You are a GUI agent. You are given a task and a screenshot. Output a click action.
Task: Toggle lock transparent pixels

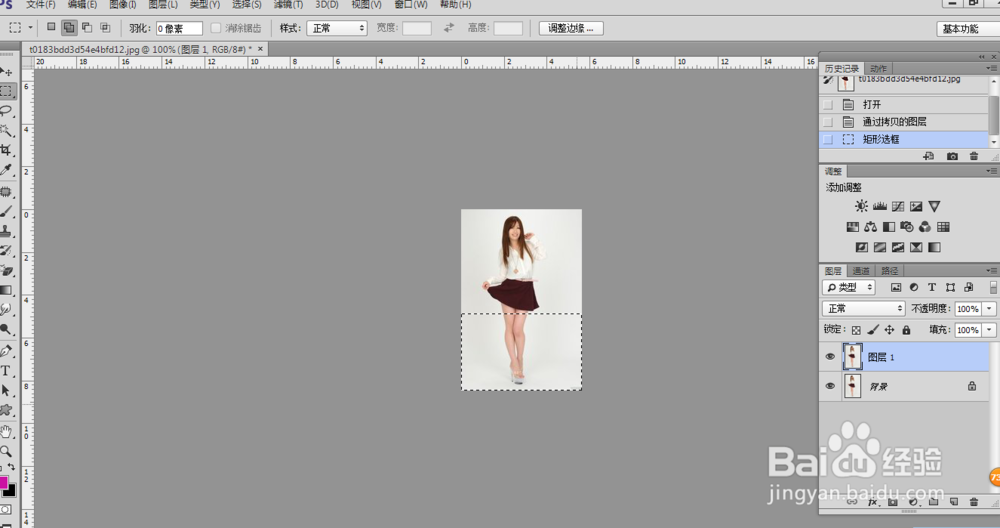tap(856, 330)
